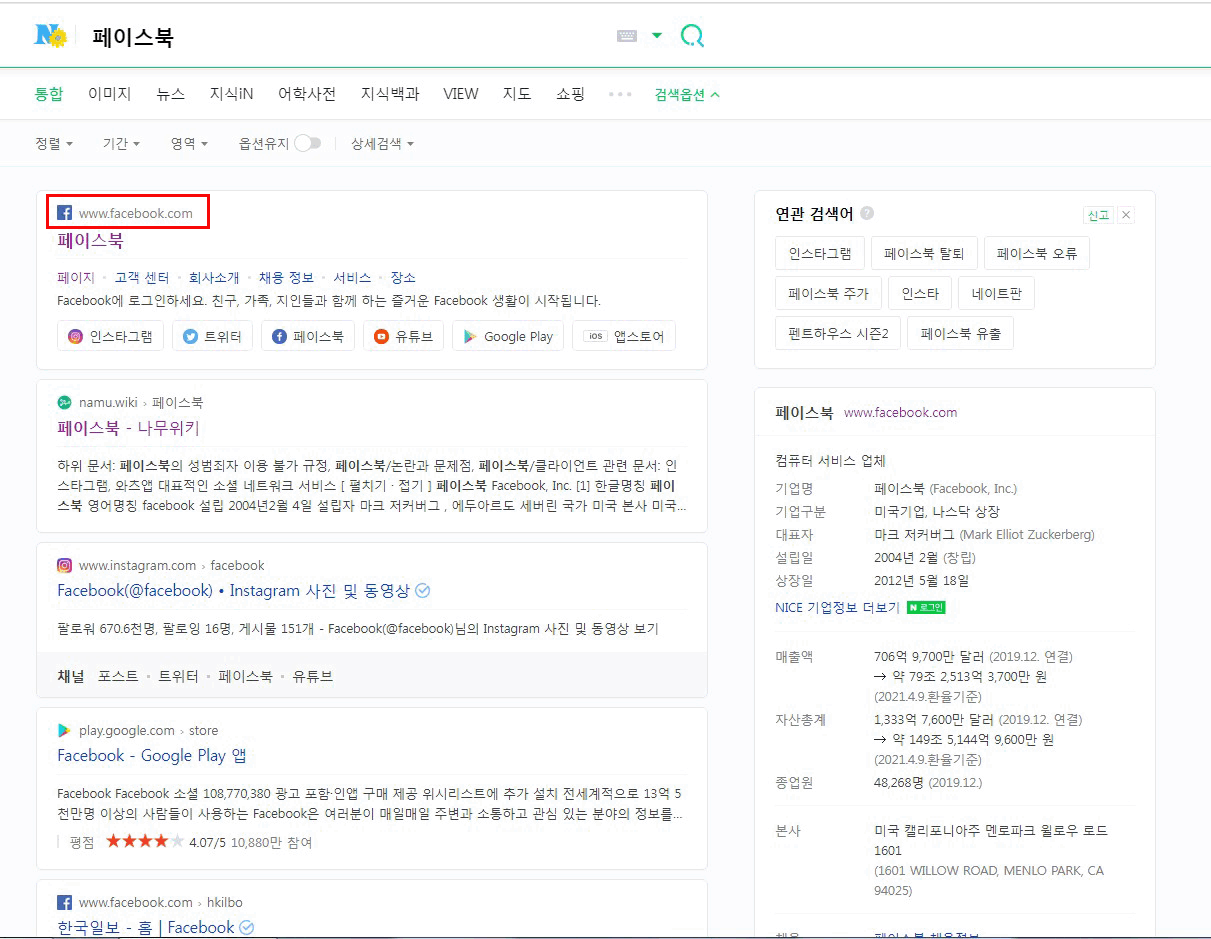Open the 영역 dropdown
Image resolution: width=1211 pixels, height=939 pixels.
pyautogui.click(x=189, y=144)
